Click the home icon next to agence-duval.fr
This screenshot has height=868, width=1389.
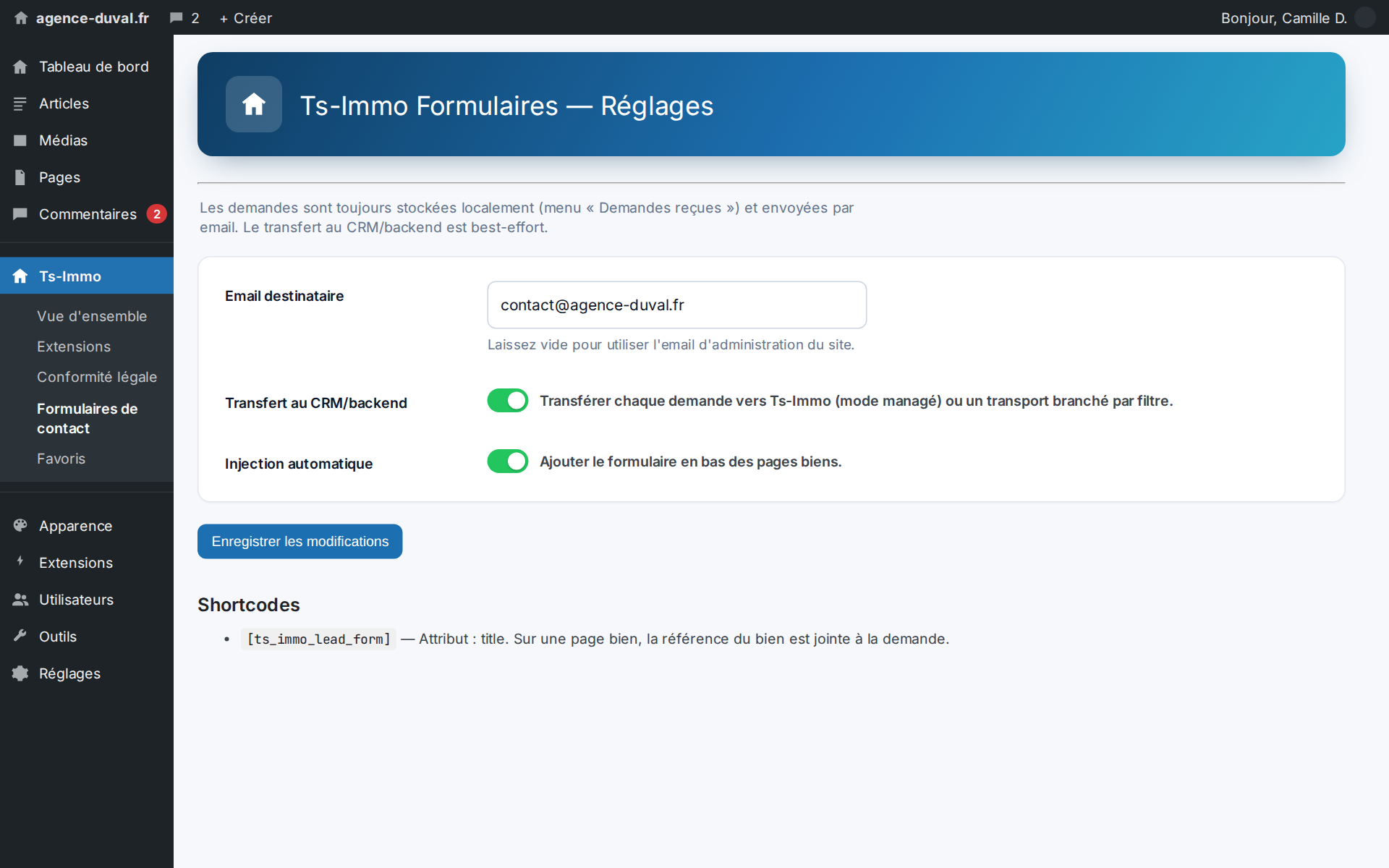coord(21,18)
